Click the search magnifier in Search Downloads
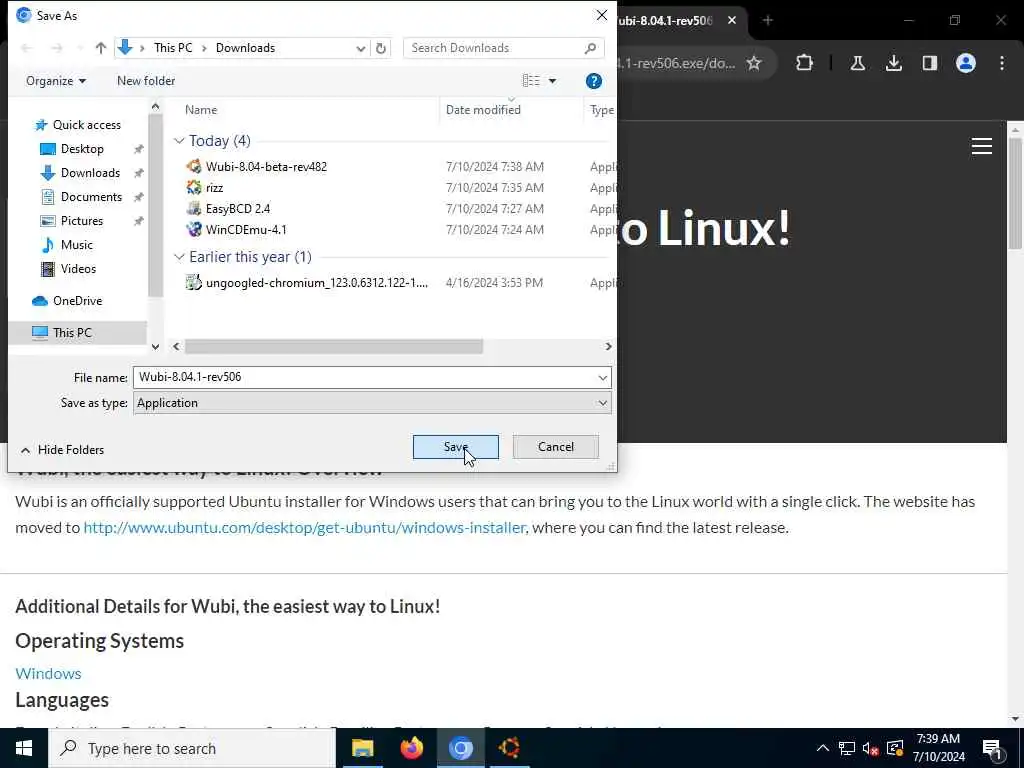The width and height of the screenshot is (1024, 768). (x=590, y=48)
